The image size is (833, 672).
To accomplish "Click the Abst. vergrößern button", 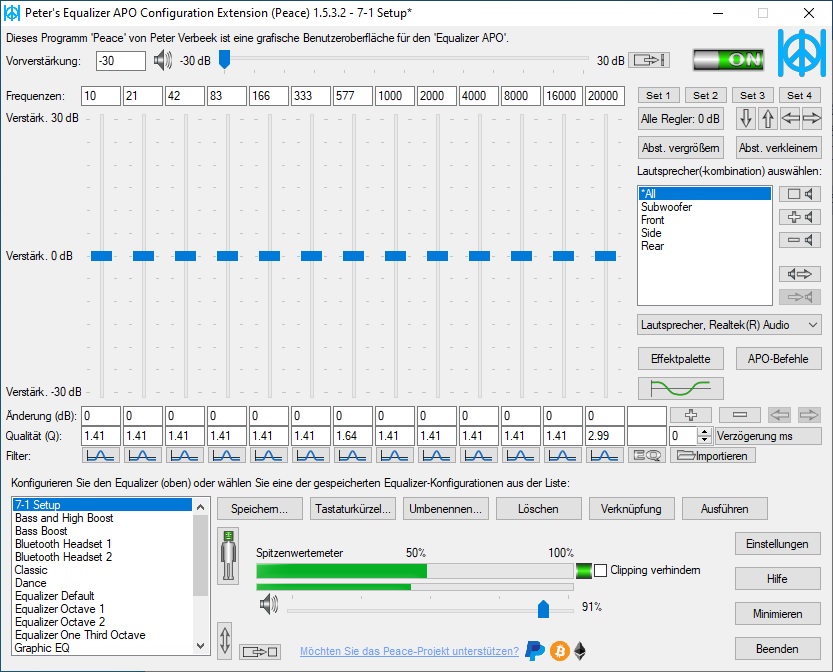I will (x=681, y=148).
